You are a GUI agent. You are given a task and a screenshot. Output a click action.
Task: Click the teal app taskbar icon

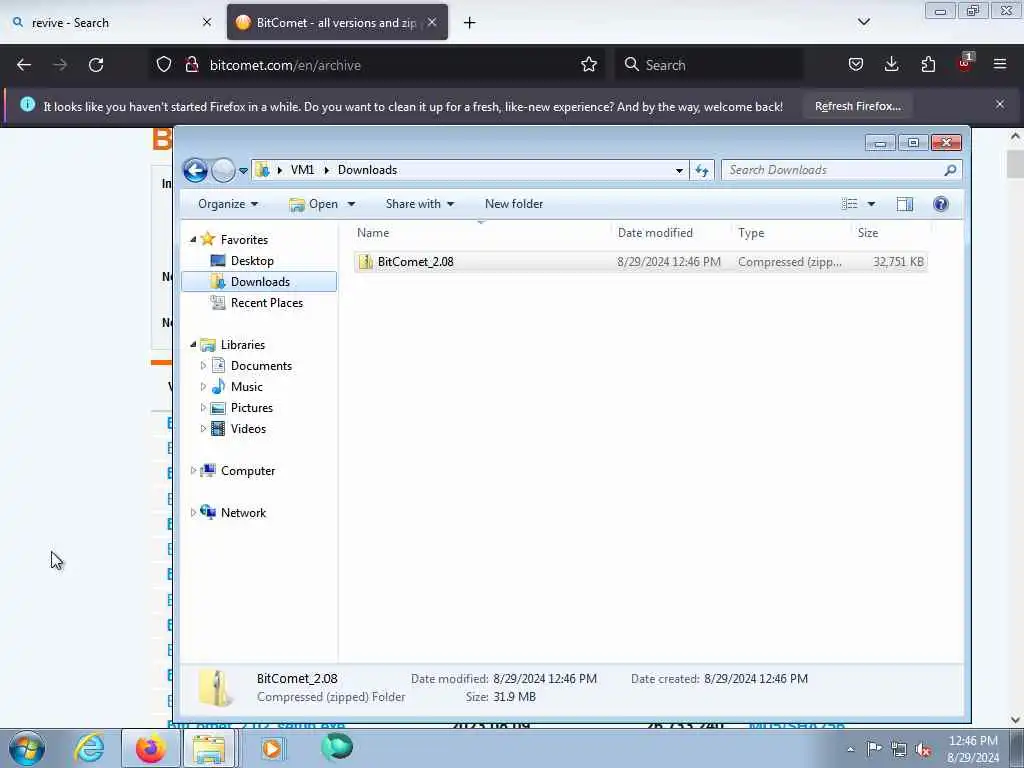pyautogui.click(x=337, y=747)
